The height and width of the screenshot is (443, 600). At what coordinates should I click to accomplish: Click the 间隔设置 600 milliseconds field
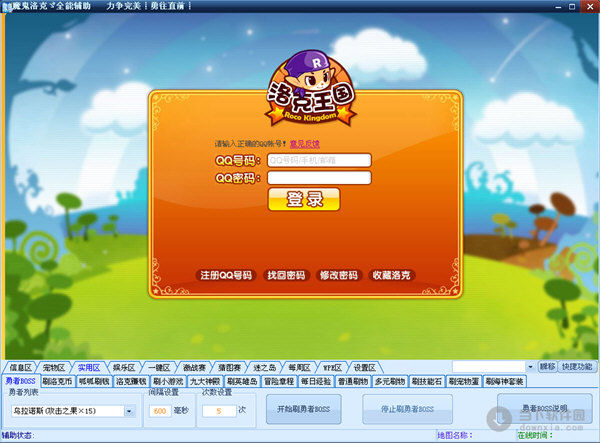coord(160,411)
